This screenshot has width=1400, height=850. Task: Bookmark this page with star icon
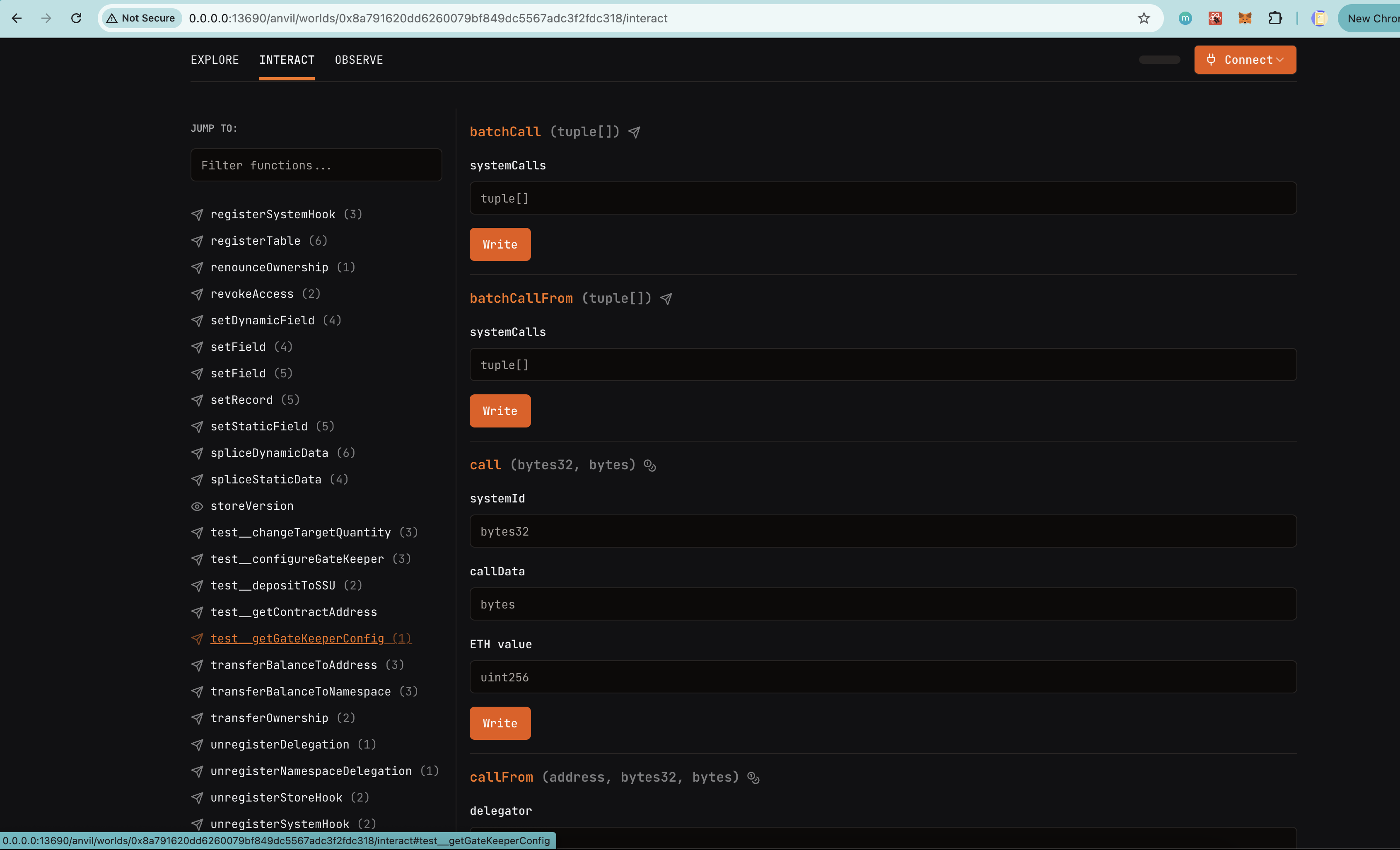tap(1144, 18)
